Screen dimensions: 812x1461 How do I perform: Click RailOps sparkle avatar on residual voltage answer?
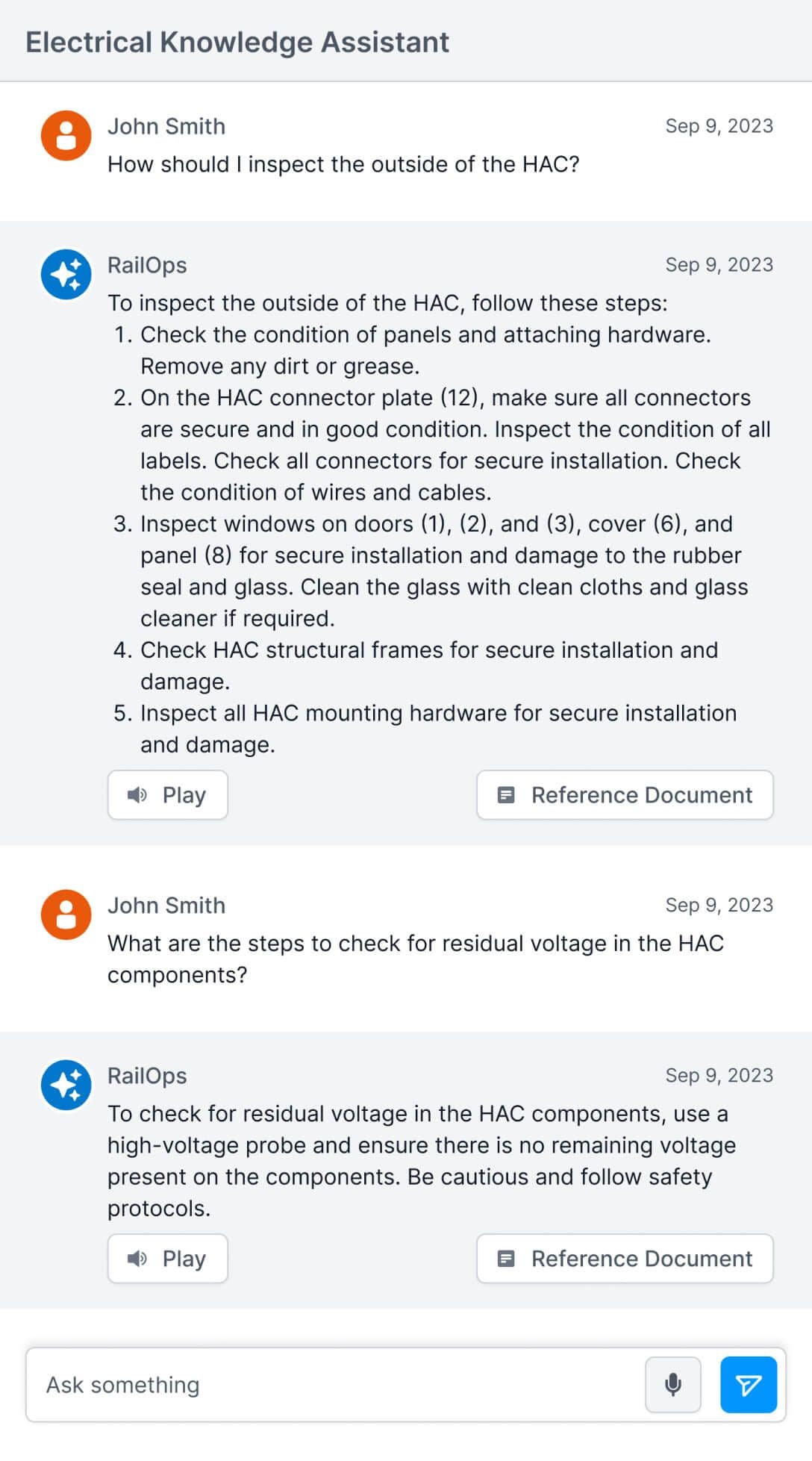coord(66,1085)
